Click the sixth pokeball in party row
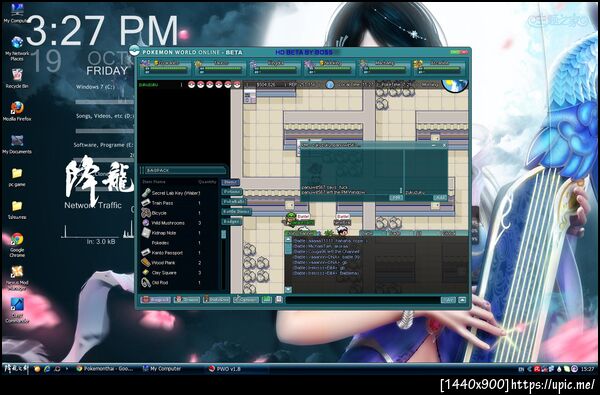The height and width of the screenshot is (395, 600). coord(237,84)
